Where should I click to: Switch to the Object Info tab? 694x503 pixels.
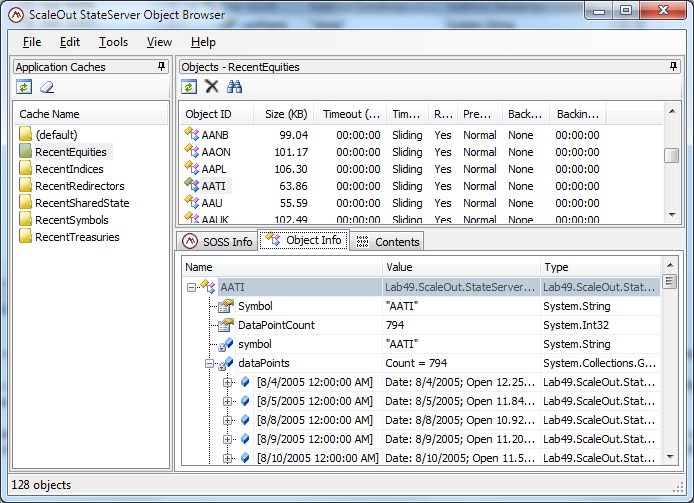pyautogui.click(x=304, y=240)
